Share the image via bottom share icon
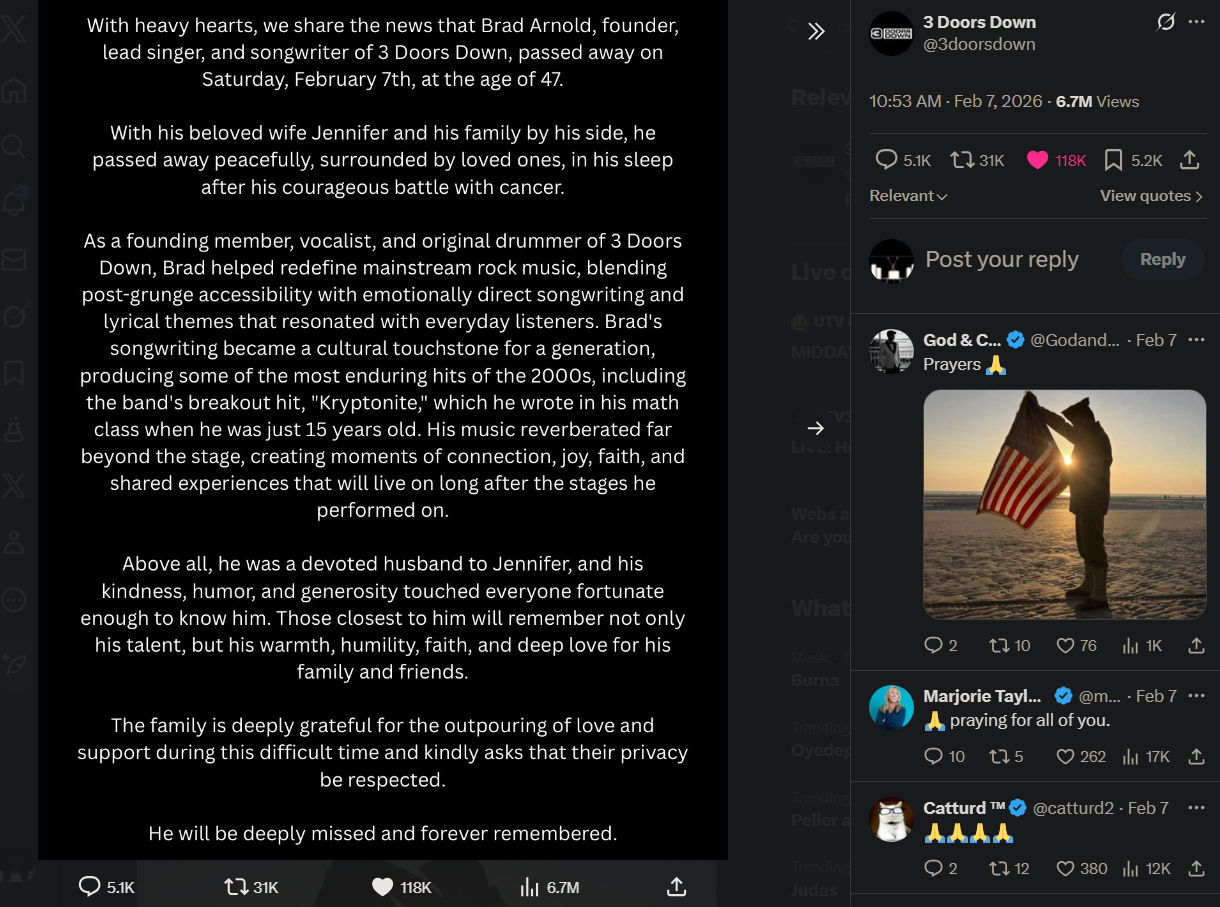Screen dimensions: 1220x907 point(676,886)
